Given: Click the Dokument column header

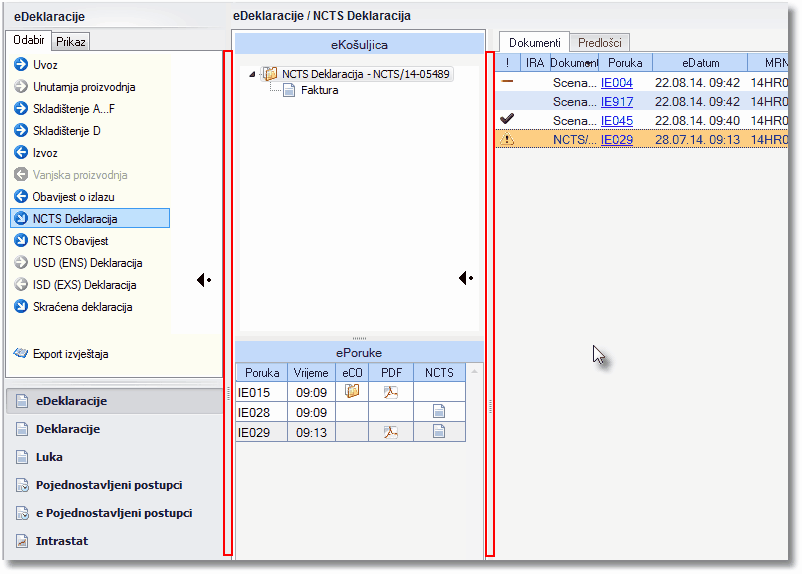Looking at the screenshot, I should coord(574,62).
